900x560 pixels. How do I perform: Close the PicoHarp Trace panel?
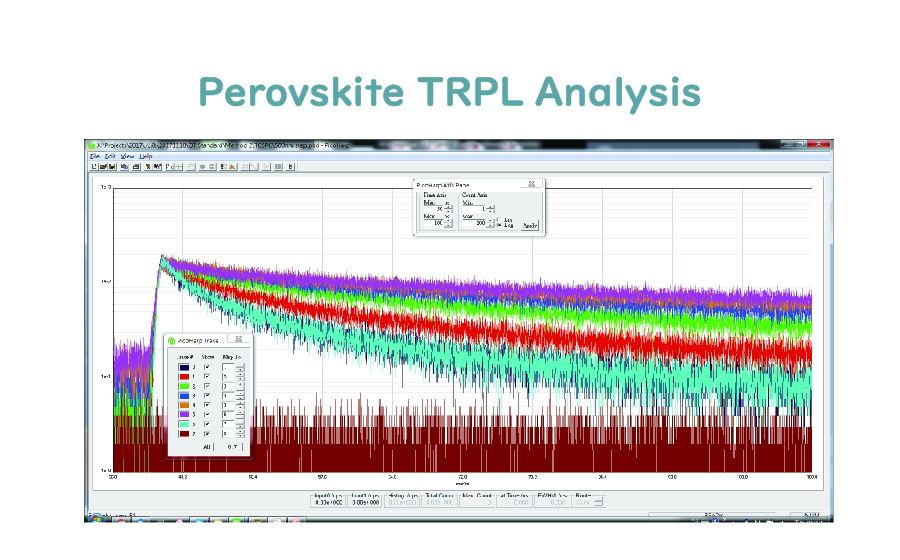[238, 340]
